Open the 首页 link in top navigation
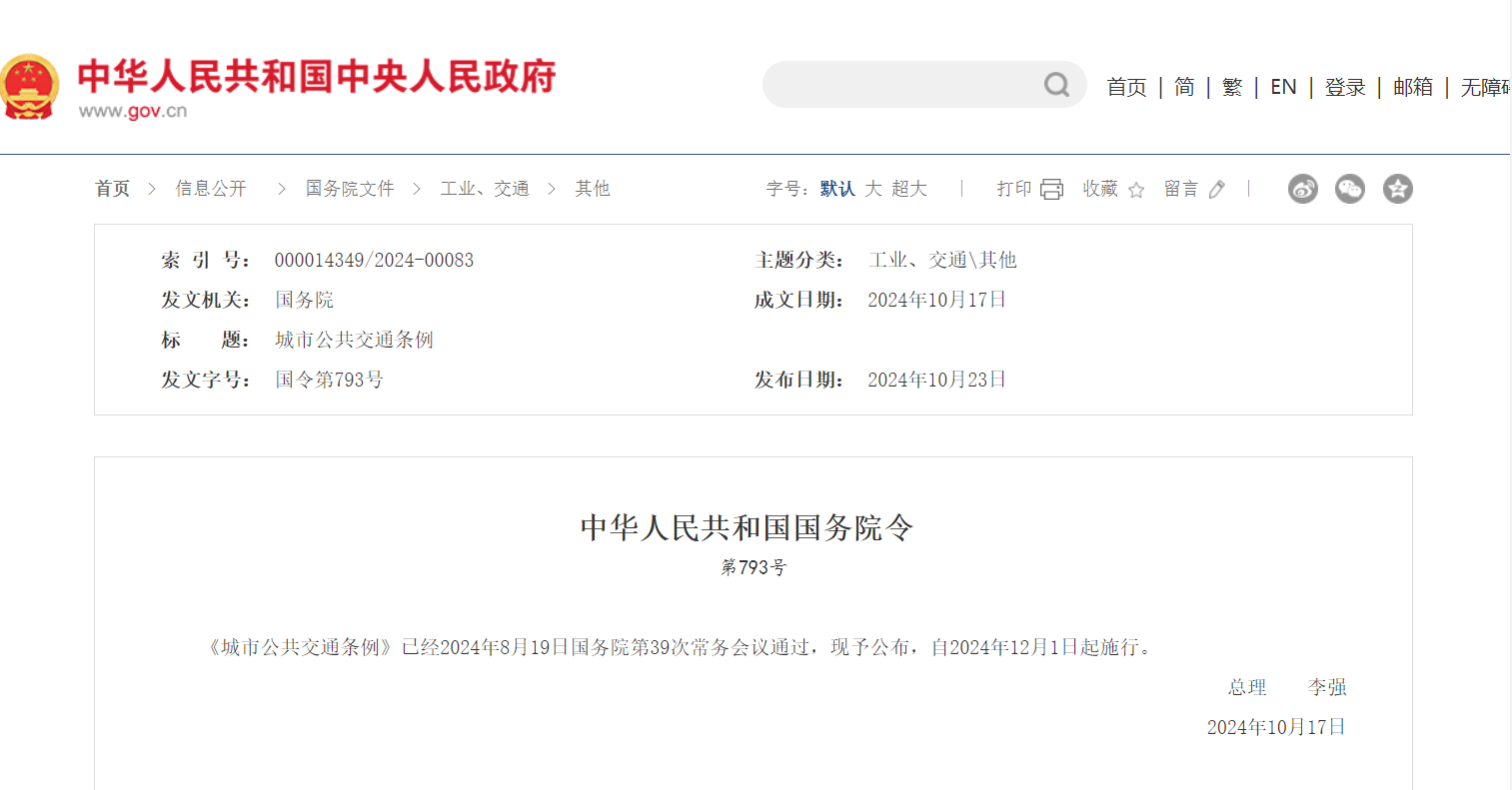This screenshot has height=790, width=1512. pos(1126,88)
